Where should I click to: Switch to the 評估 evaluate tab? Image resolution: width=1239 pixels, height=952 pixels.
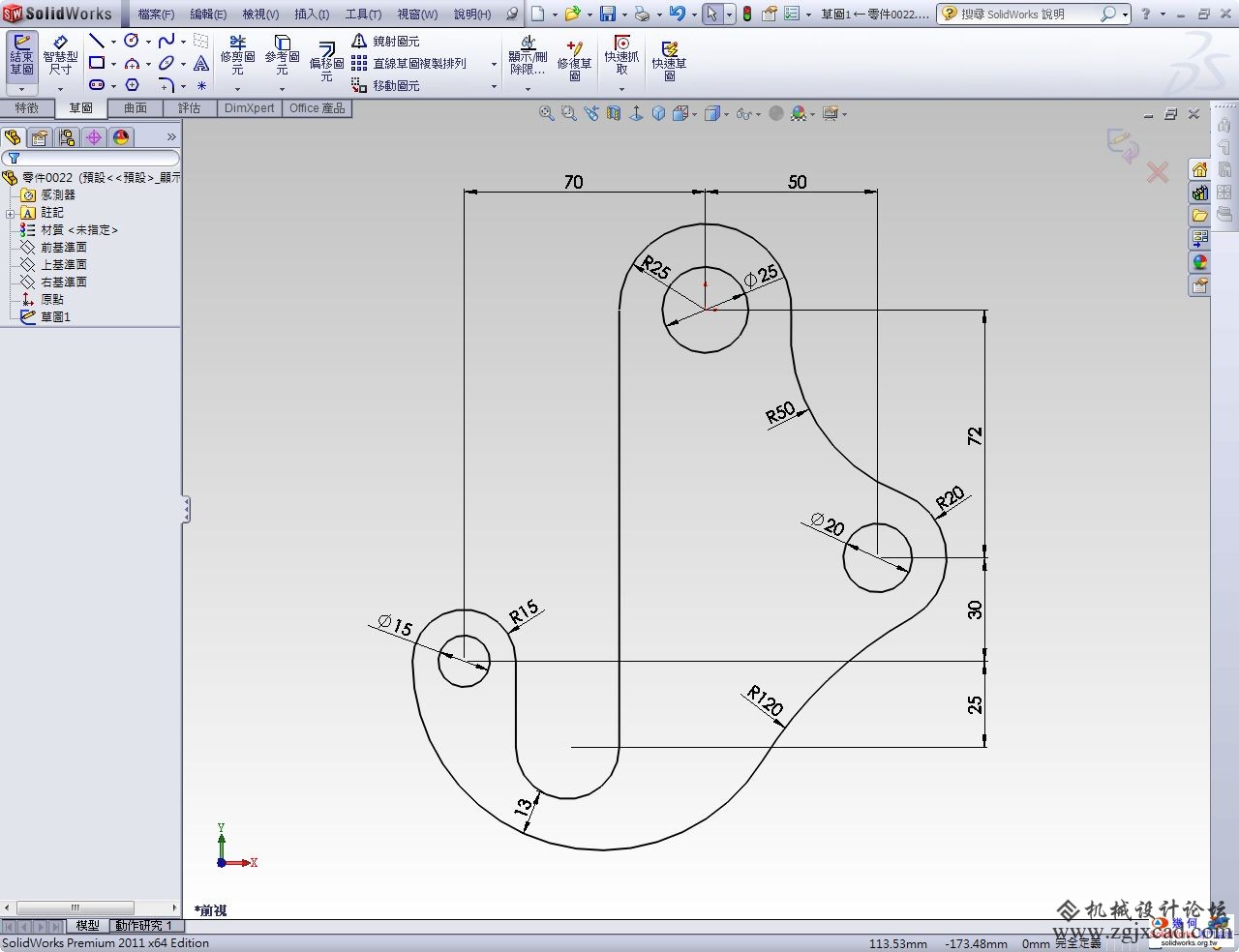(x=190, y=108)
